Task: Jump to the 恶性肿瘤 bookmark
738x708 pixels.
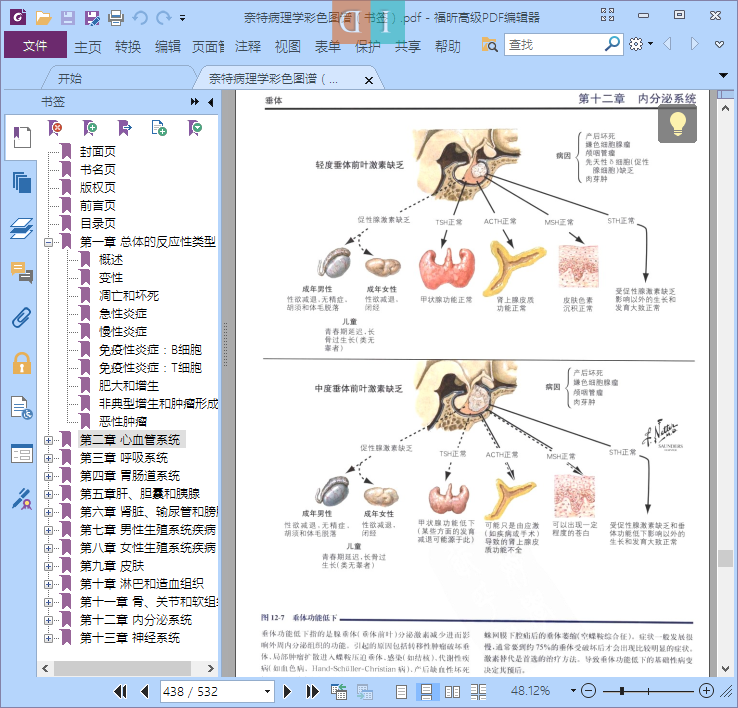Action: pos(123,421)
